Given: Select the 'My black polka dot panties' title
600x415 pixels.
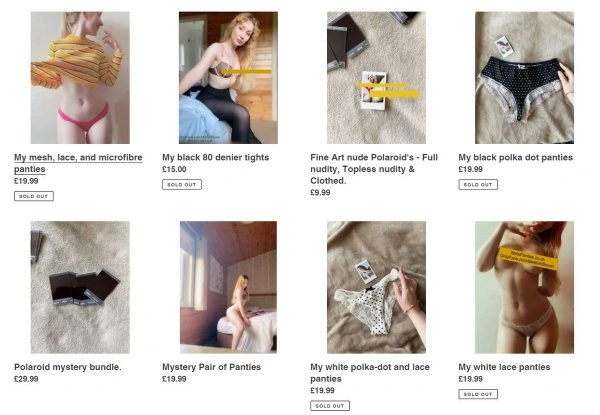Looking at the screenshot, I should coord(516,157).
